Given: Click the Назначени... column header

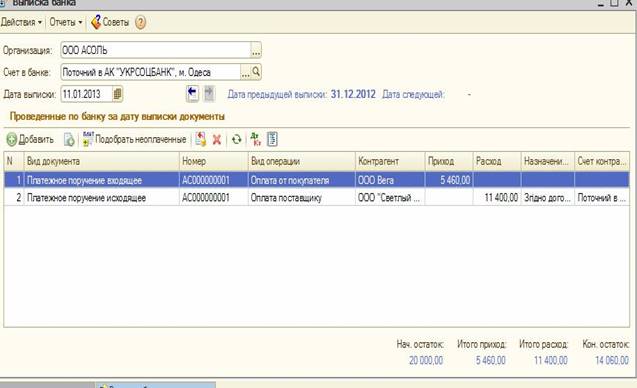Looking at the screenshot, I should pyautogui.click(x=548, y=161).
